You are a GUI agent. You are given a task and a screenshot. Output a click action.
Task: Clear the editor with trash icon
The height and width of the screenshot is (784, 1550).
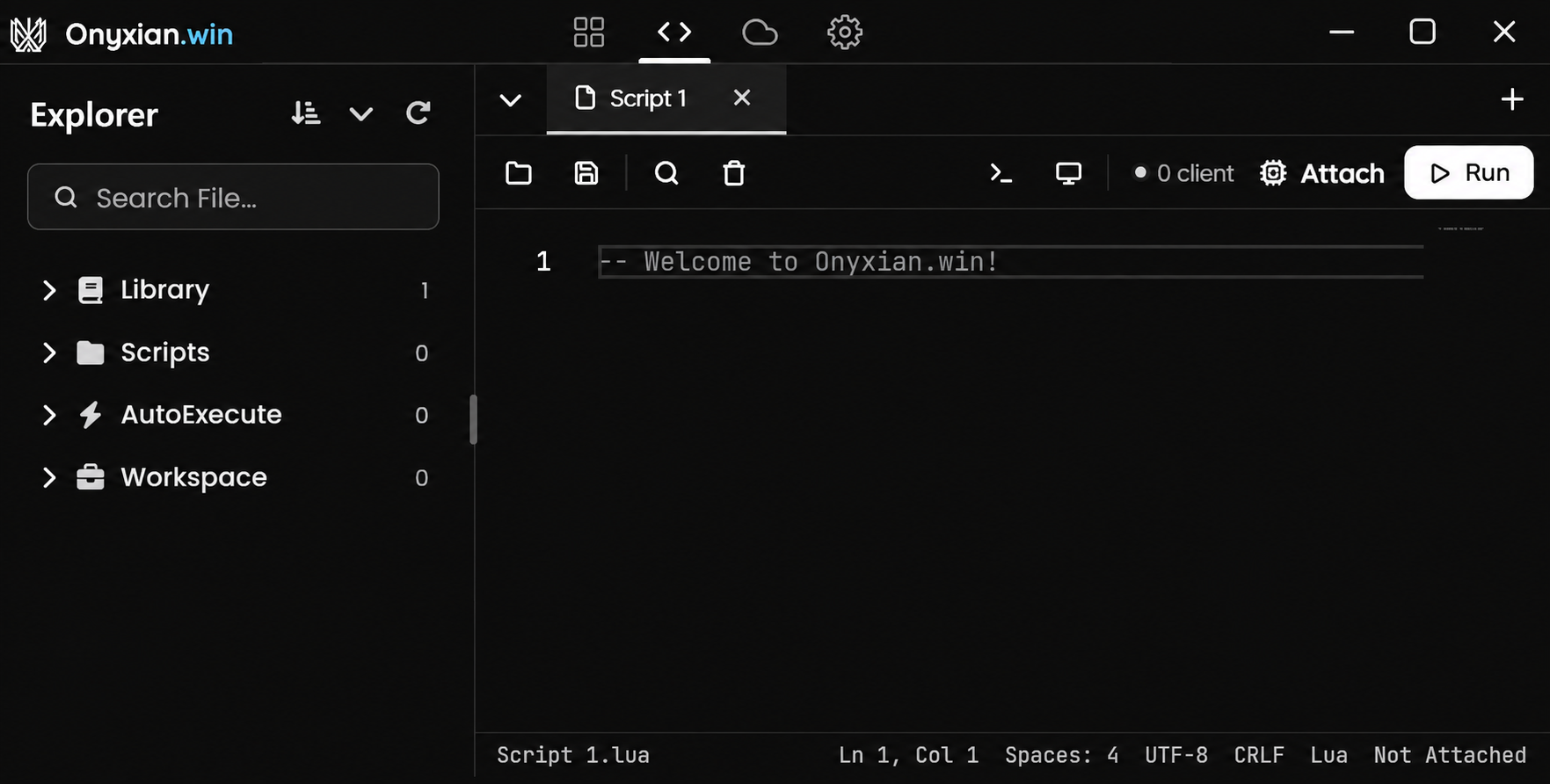point(734,173)
